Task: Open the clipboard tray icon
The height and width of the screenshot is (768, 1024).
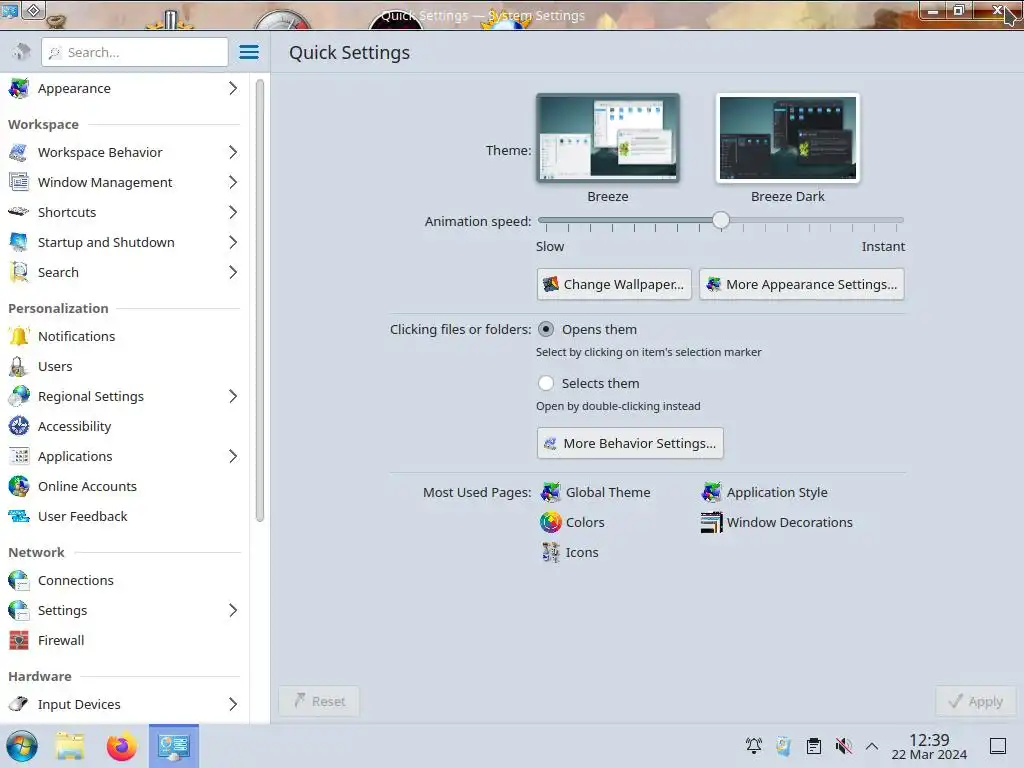Action: point(814,746)
